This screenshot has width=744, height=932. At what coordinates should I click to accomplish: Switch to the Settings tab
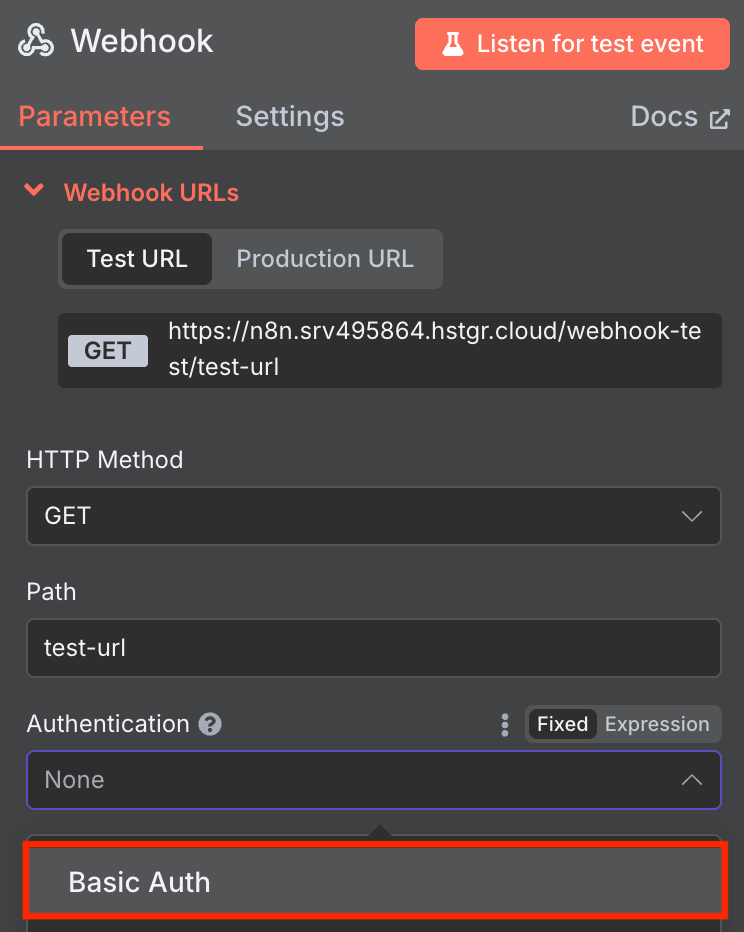click(289, 116)
